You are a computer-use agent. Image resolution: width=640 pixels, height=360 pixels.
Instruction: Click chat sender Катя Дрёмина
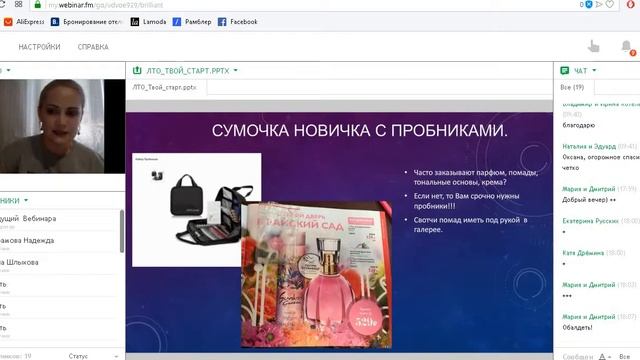[583, 253]
